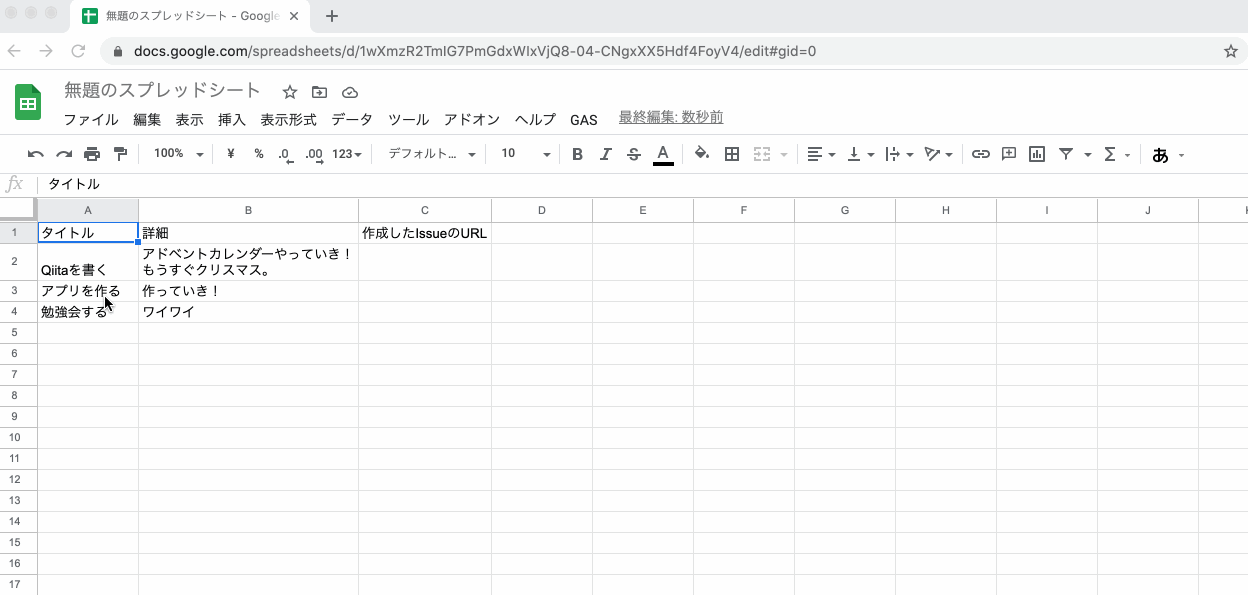Image resolution: width=1248 pixels, height=595 pixels.
Task: Open the borders grid icon
Action: (732, 154)
